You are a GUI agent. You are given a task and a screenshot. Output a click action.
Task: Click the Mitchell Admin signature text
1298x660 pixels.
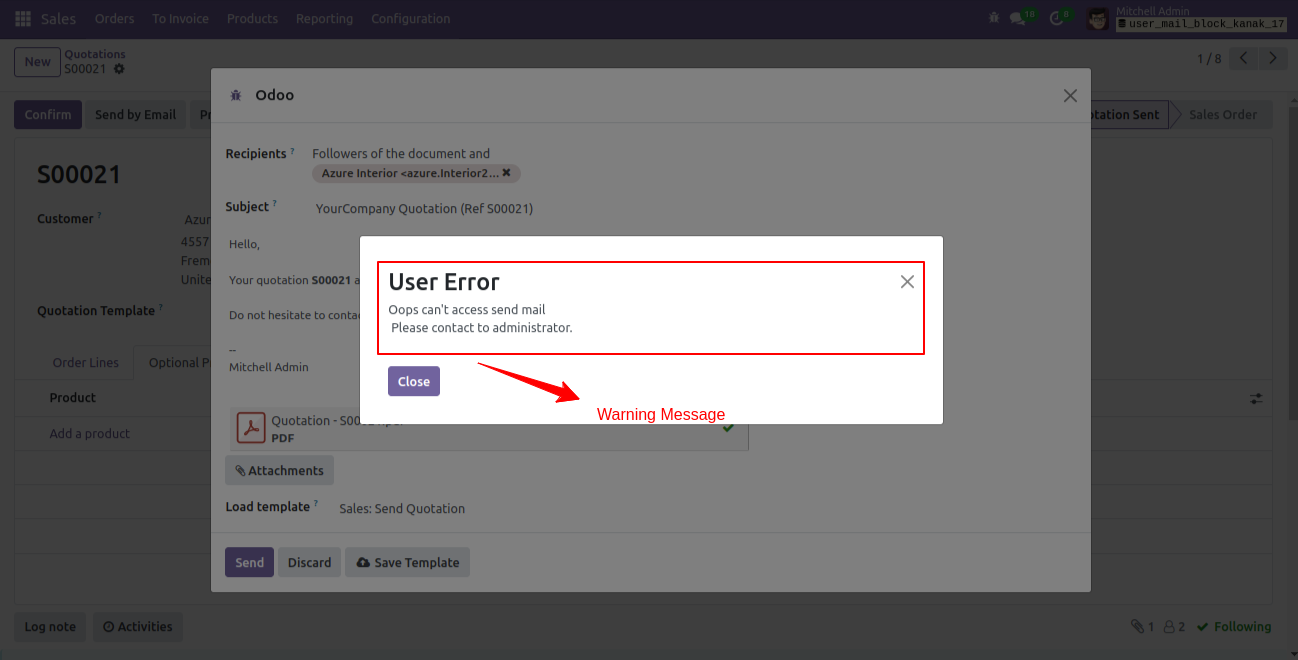269,367
